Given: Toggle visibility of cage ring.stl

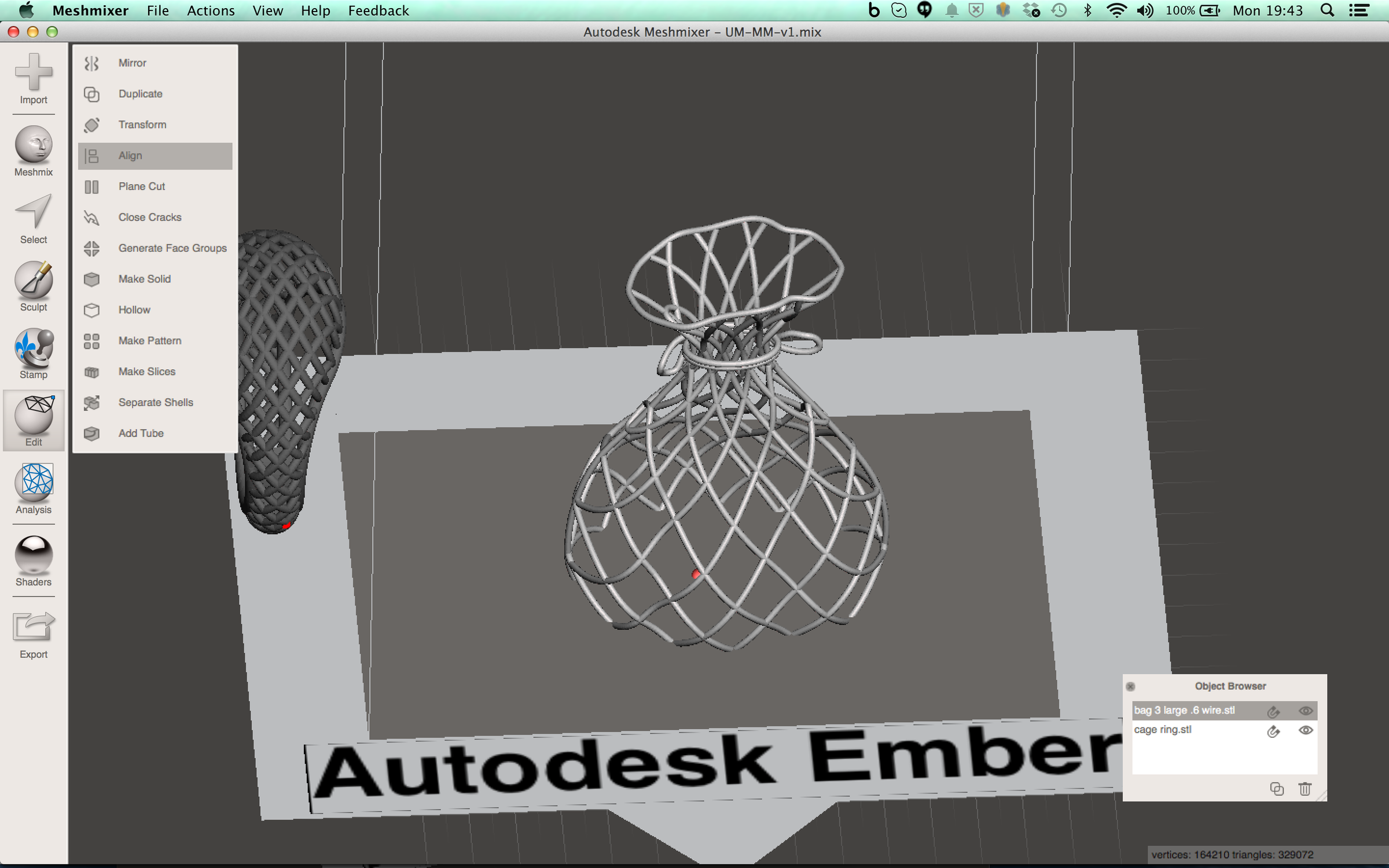Looking at the screenshot, I should point(1306,730).
